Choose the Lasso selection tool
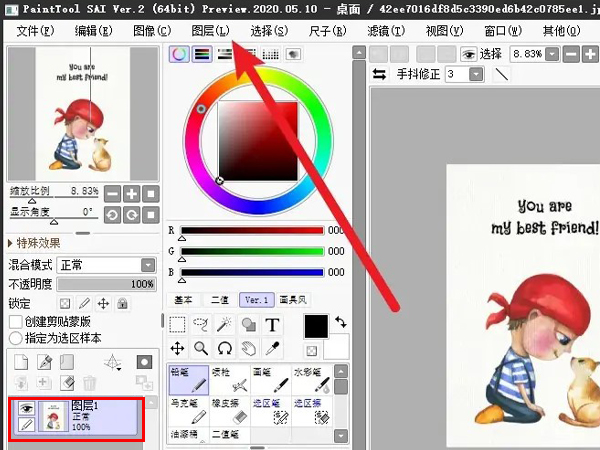The width and height of the screenshot is (600, 450). pos(201,325)
